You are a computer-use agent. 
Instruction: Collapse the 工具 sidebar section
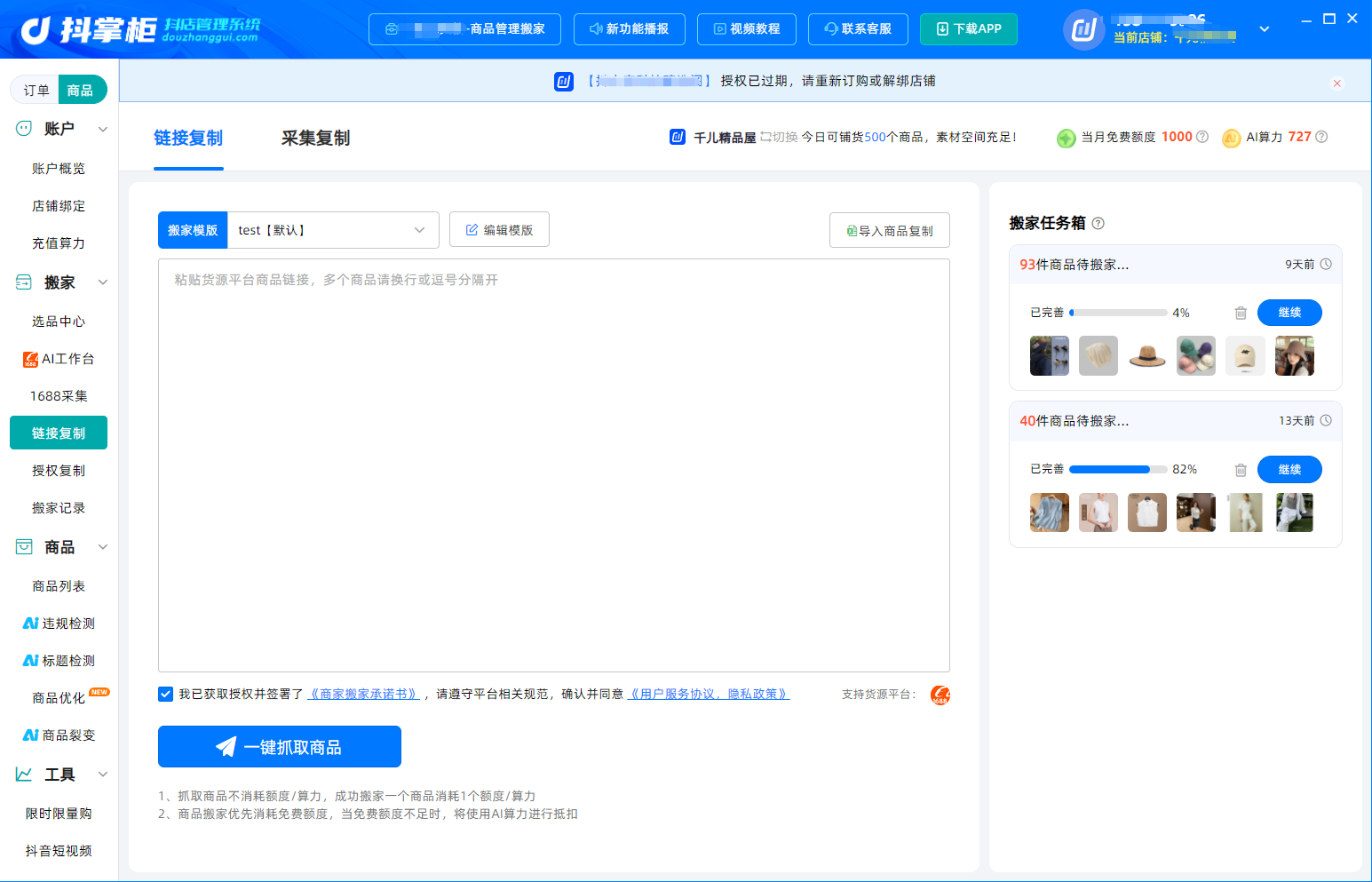(x=103, y=775)
